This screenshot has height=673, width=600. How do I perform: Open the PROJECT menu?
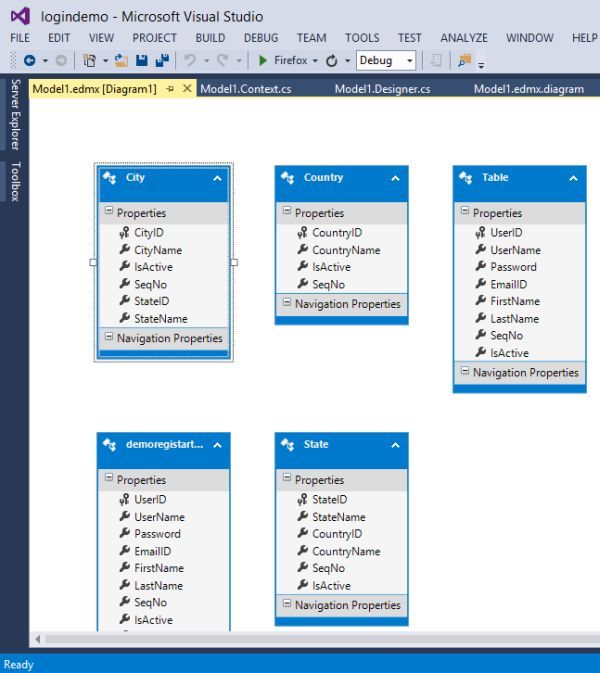[155, 38]
